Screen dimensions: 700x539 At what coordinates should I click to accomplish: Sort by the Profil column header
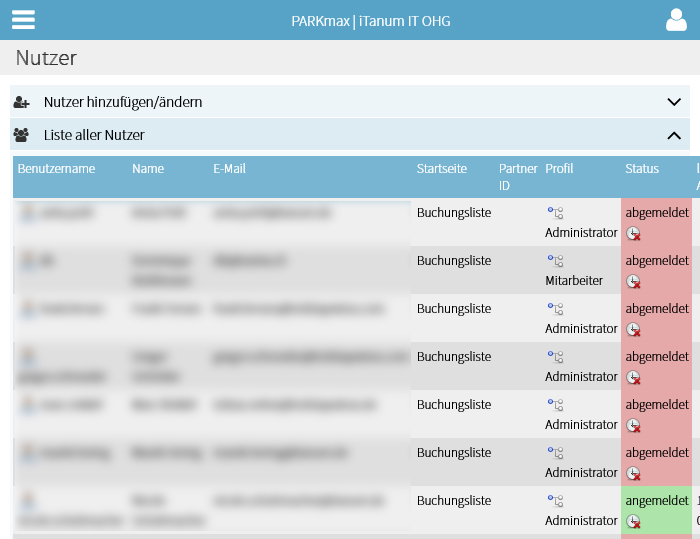click(x=559, y=169)
